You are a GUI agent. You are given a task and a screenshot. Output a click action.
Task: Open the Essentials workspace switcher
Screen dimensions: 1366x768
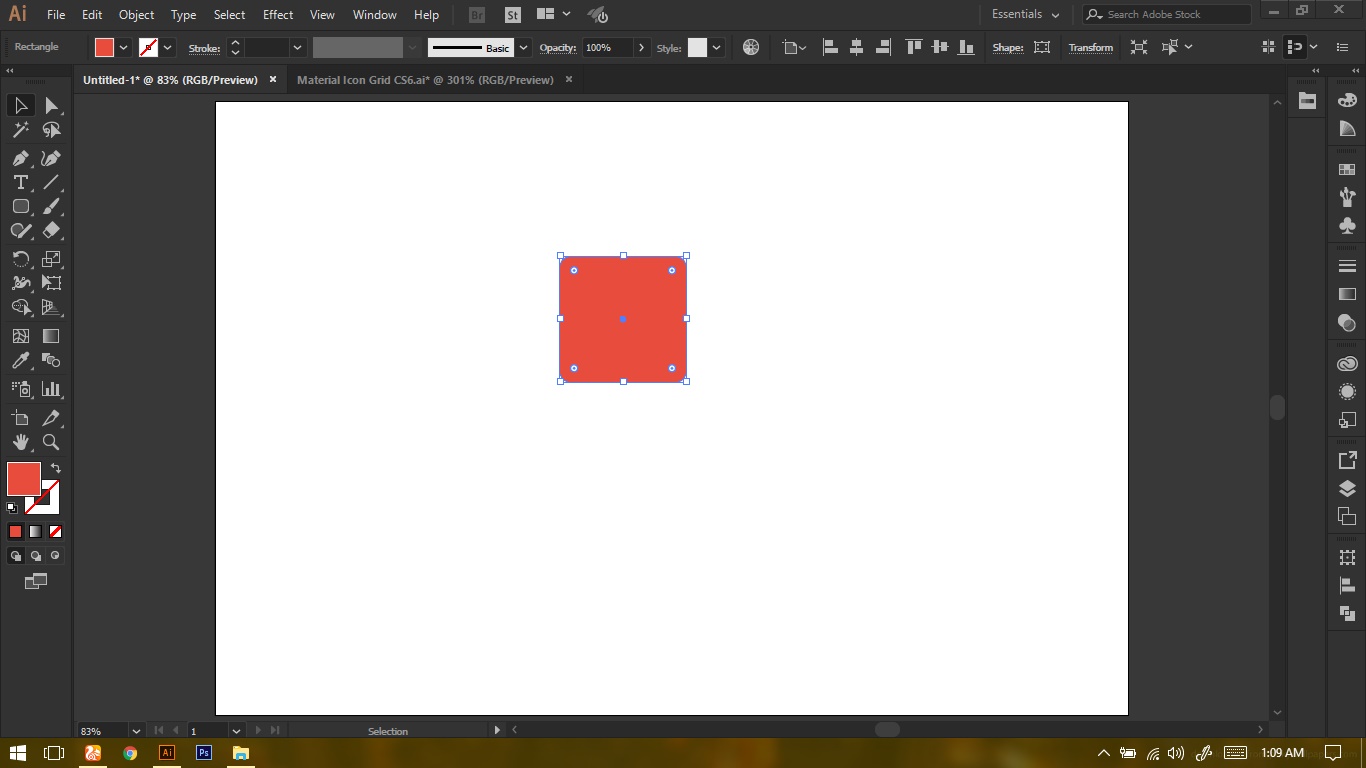[x=1025, y=14]
